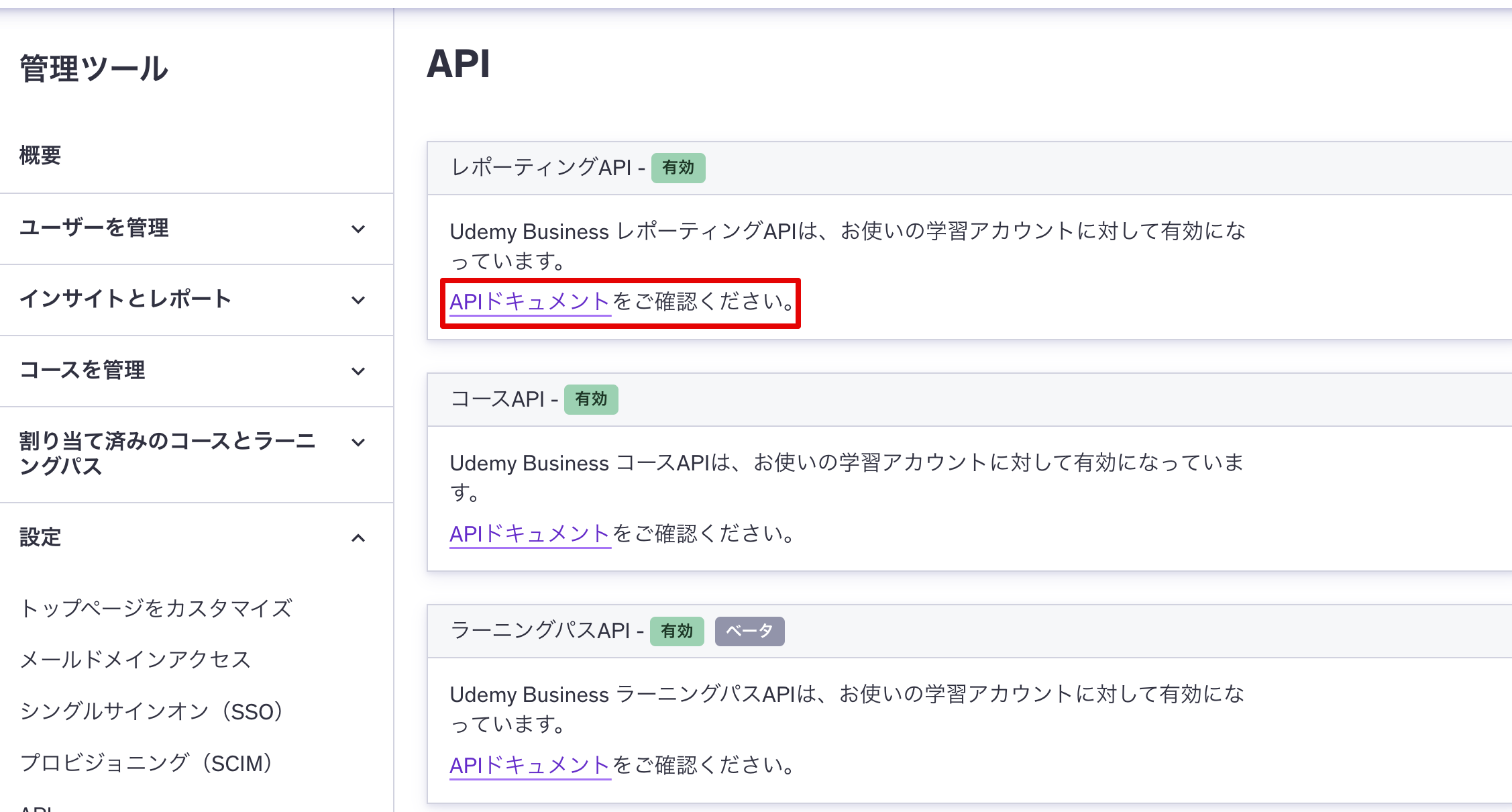Click the 有効 badge on レポーティングAPI

678,168
